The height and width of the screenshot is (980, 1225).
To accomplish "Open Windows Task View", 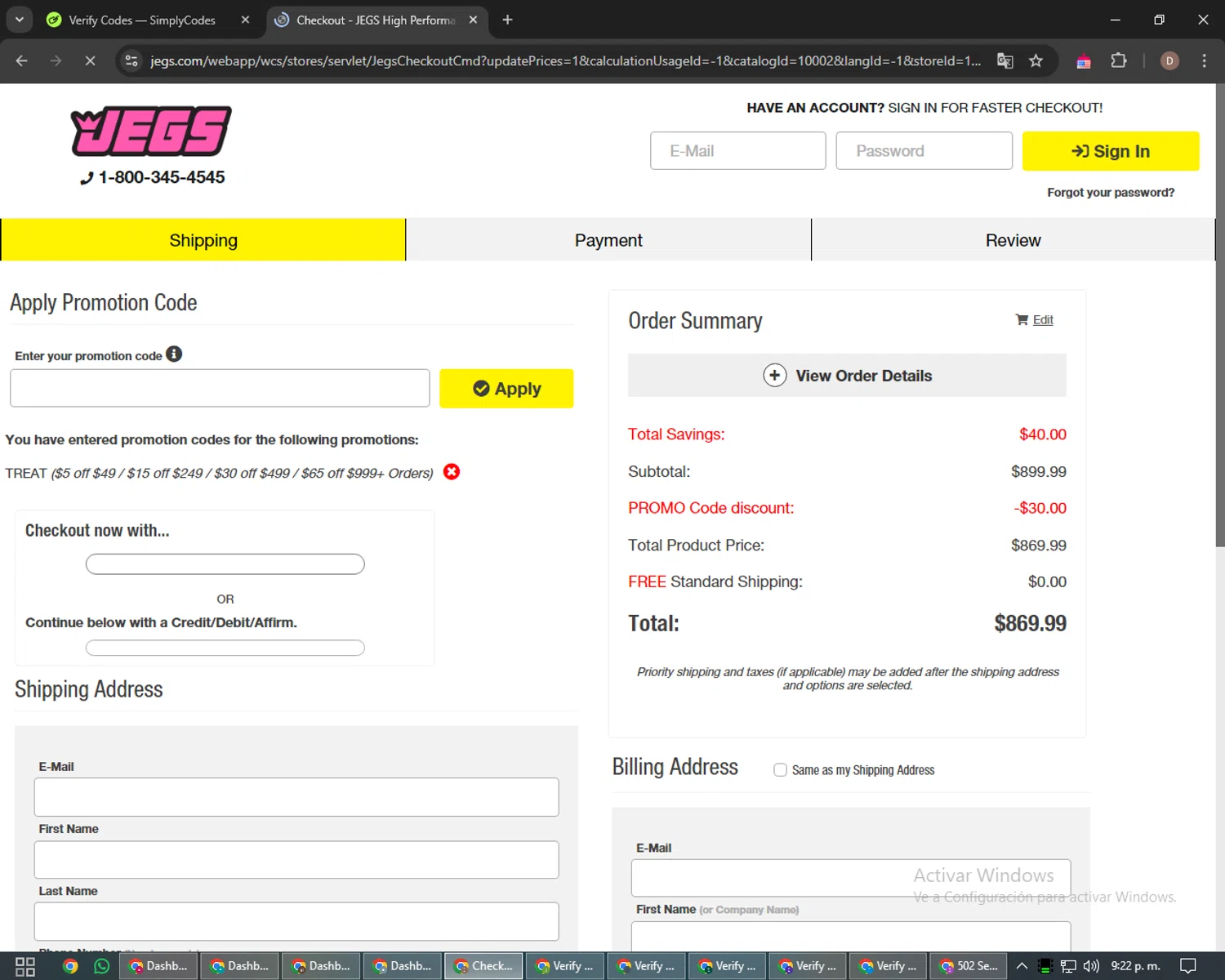I will click(x=25, y=966).
